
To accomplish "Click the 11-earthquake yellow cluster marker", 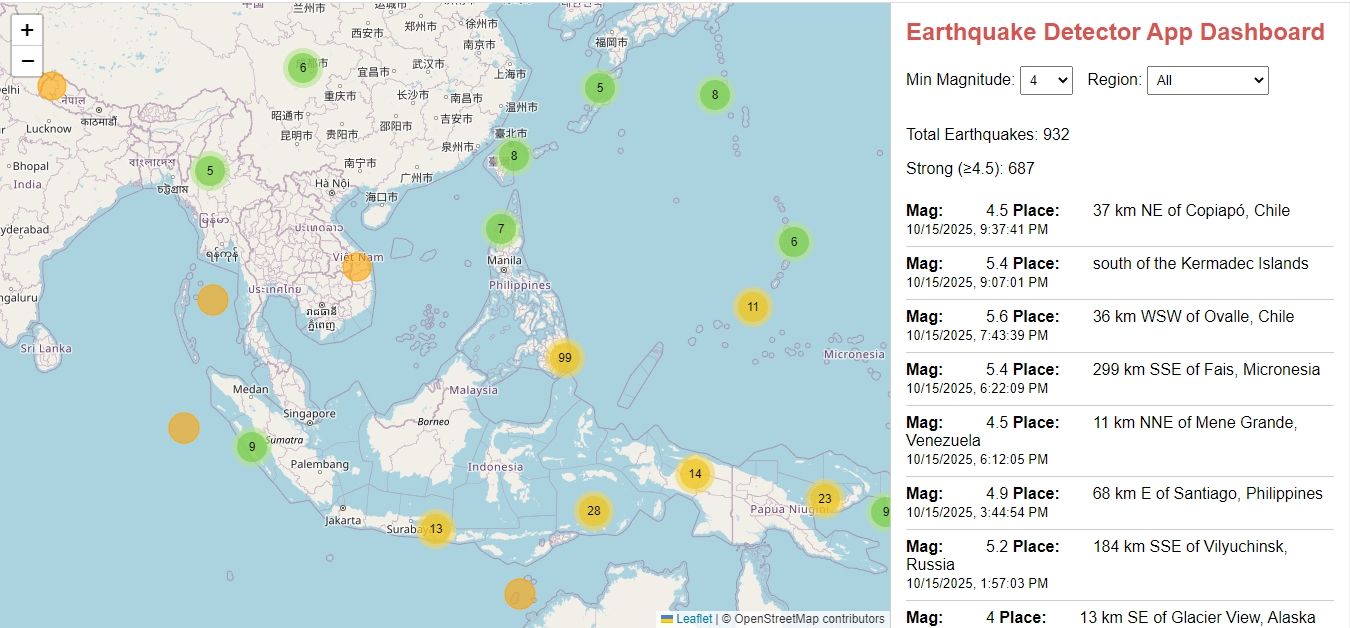I will tap(752, 307).
